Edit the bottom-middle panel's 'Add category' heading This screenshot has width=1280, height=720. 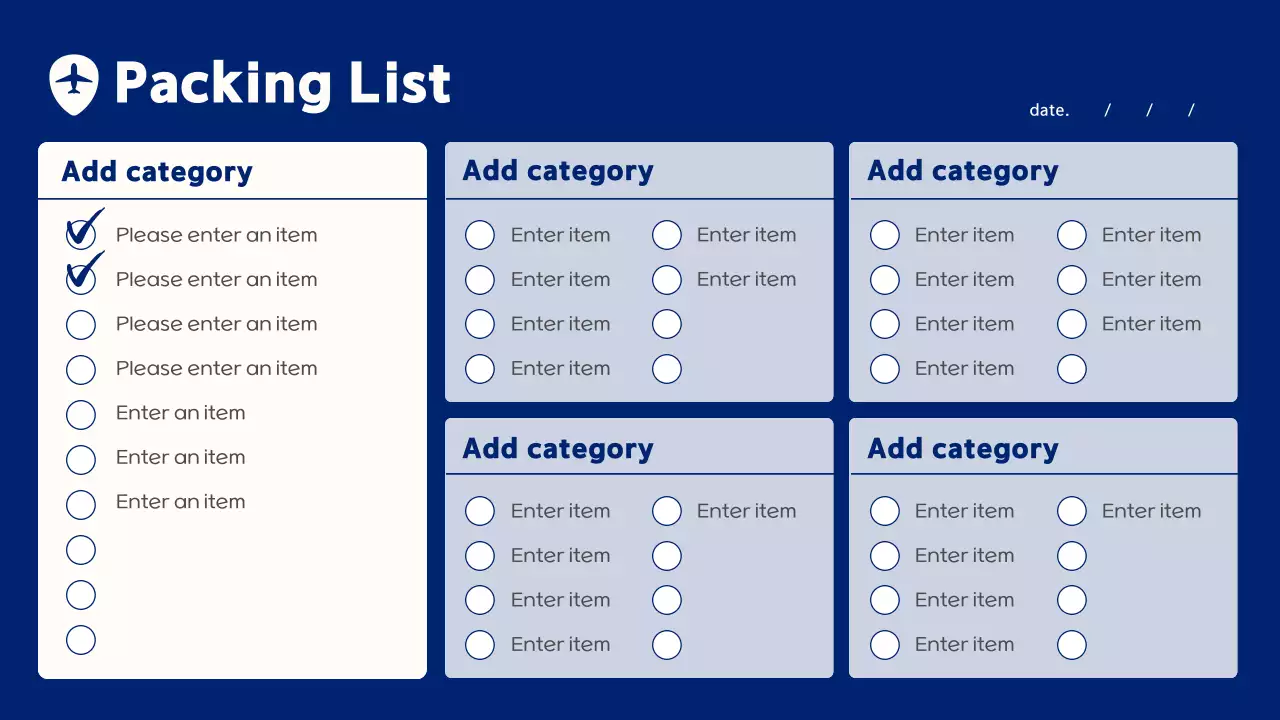pos(558,449)
